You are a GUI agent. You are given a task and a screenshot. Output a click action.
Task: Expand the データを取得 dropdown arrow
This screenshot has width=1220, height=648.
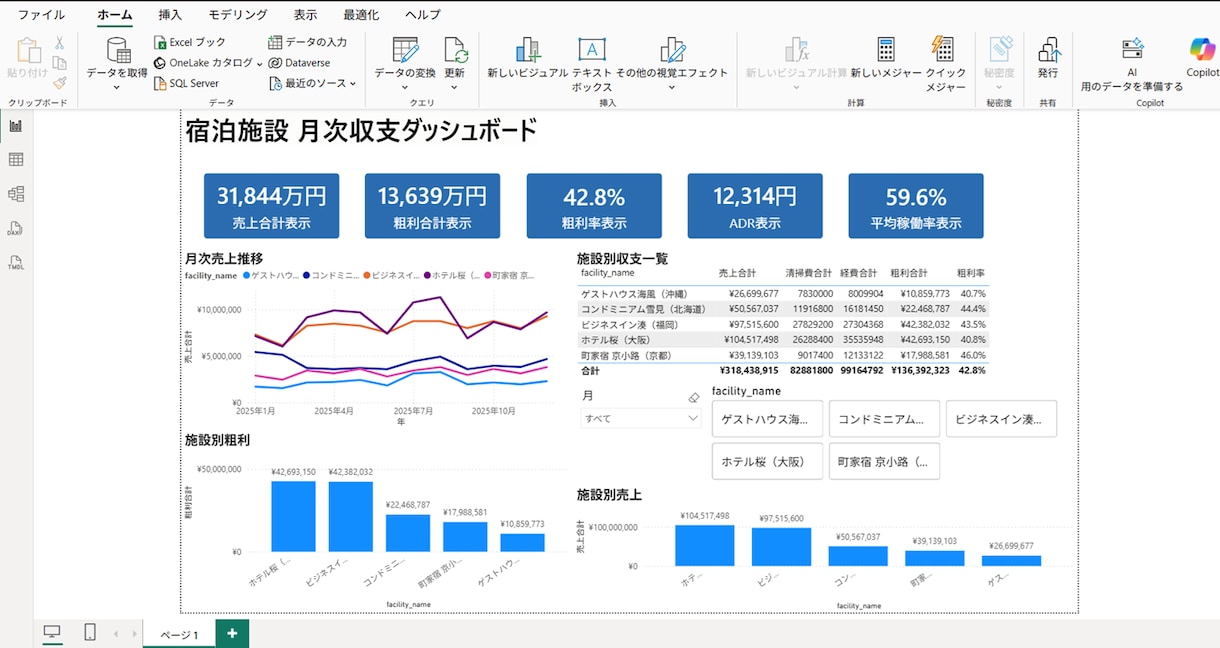click(117, 87)
